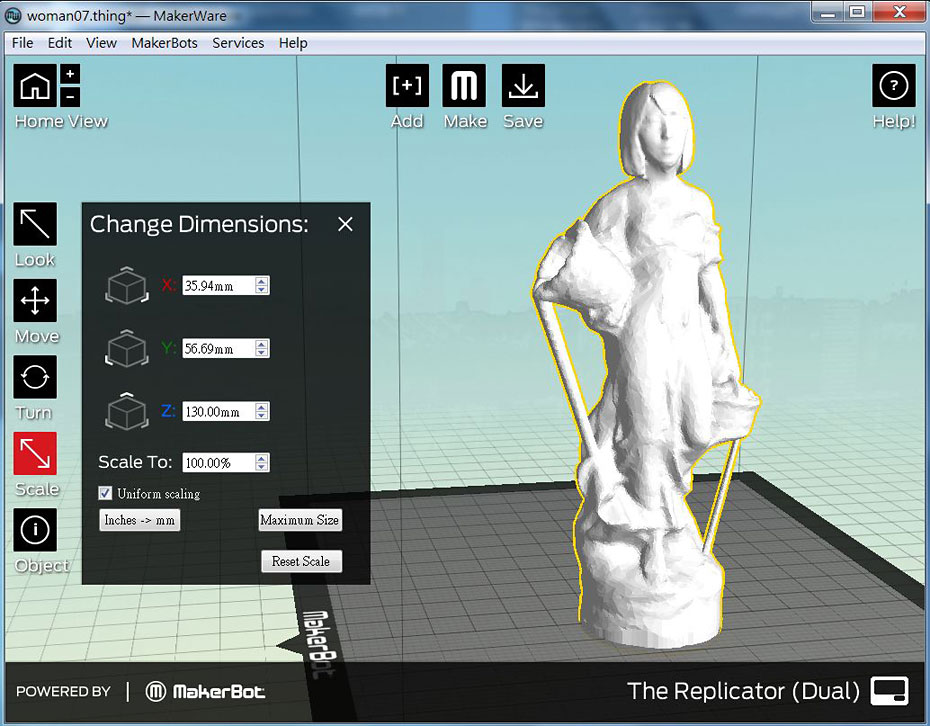
Task: Click the Scale To 100.00% field
Action: (226, 463)
